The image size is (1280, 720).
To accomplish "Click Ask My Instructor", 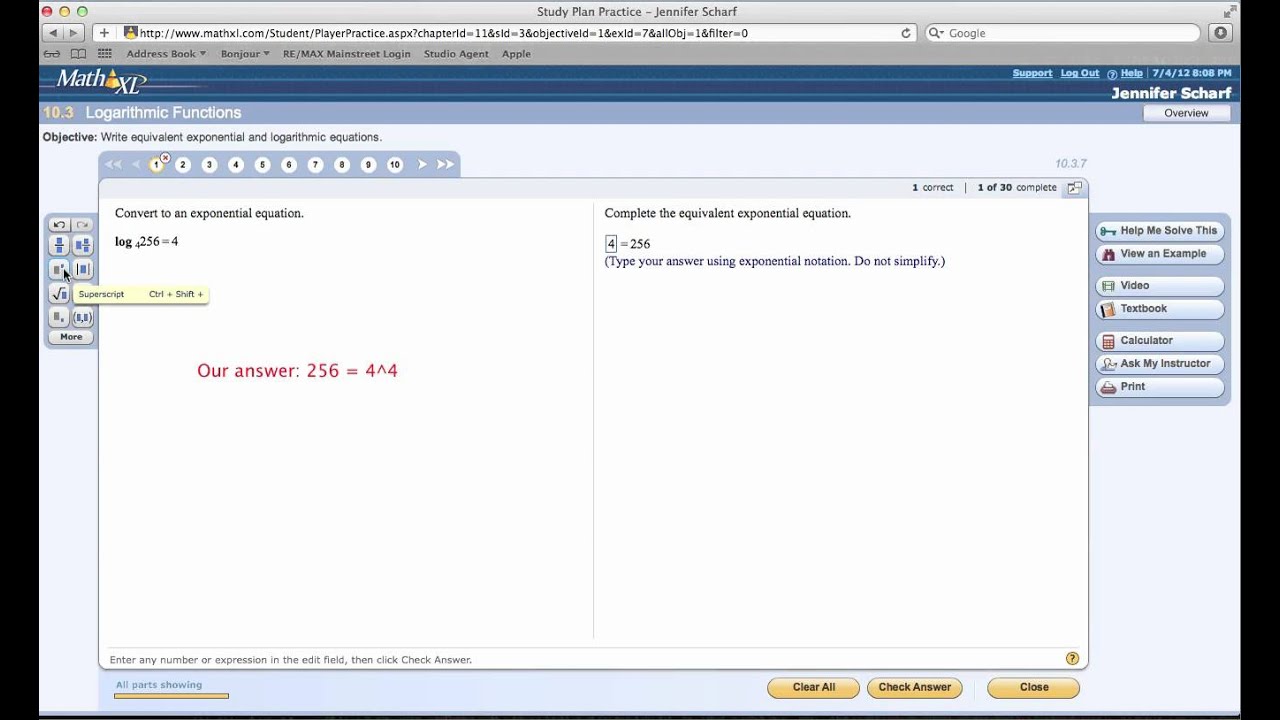I will (x=1160, y=364).
